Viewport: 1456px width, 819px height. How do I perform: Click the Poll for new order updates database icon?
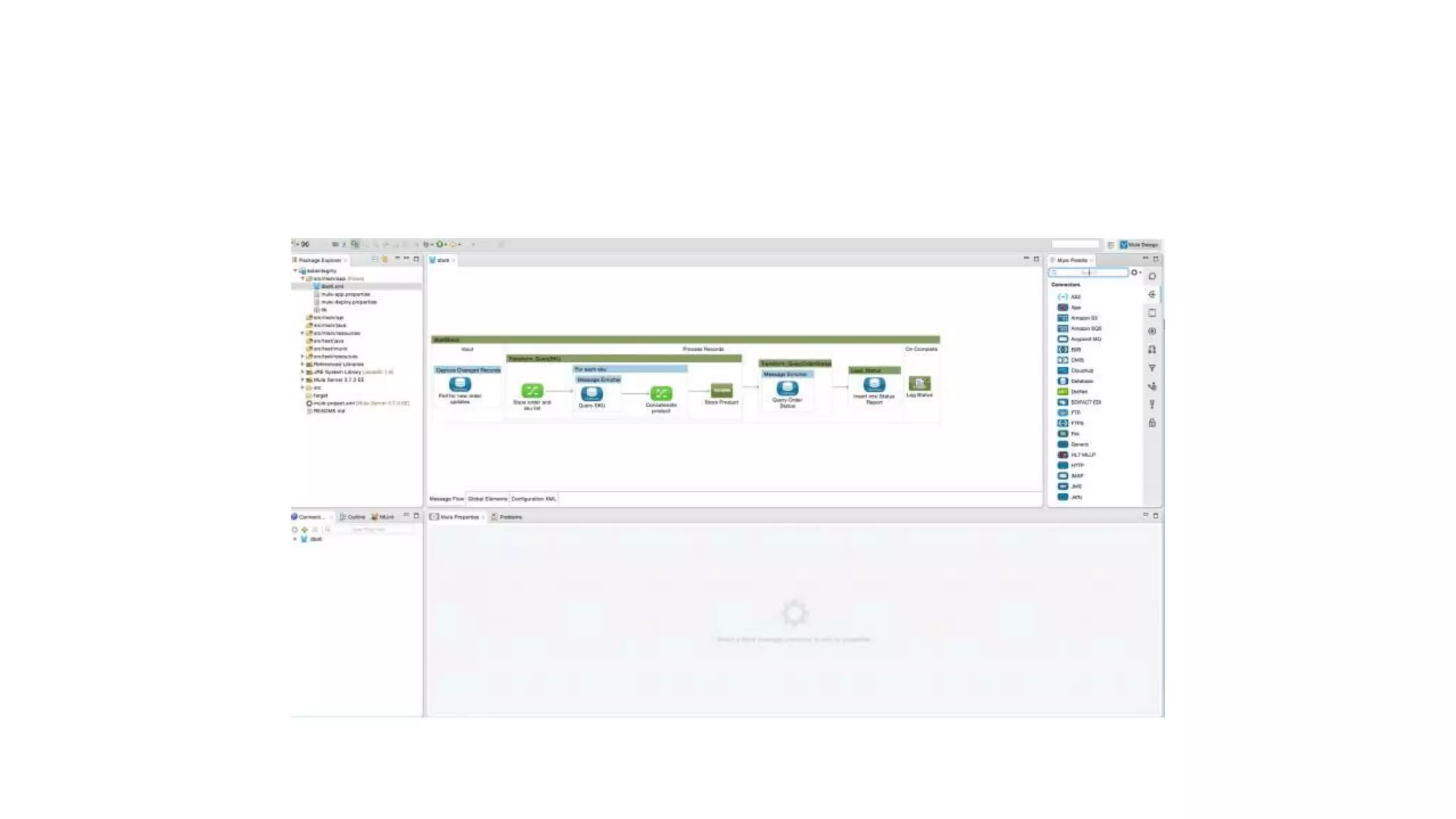[x=460, y=385]
